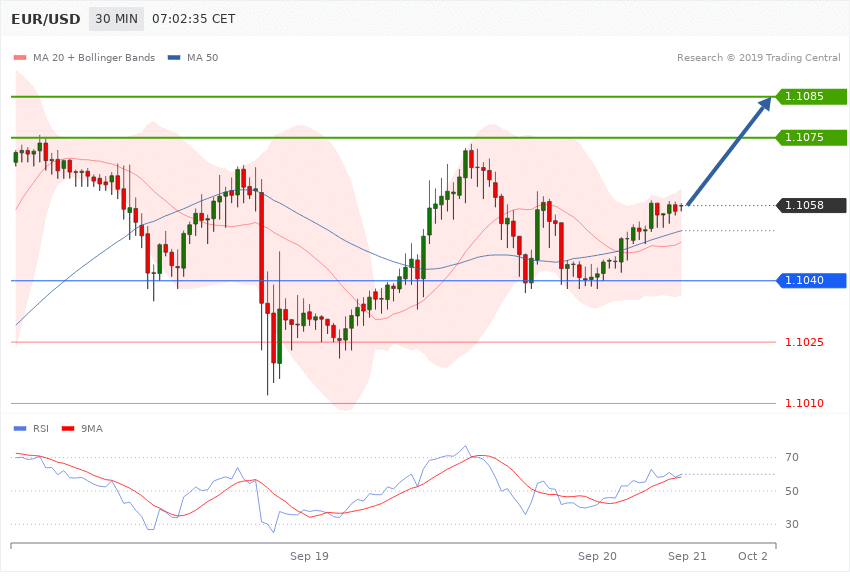Click the Oct 2 date axis label

(753, 556)
